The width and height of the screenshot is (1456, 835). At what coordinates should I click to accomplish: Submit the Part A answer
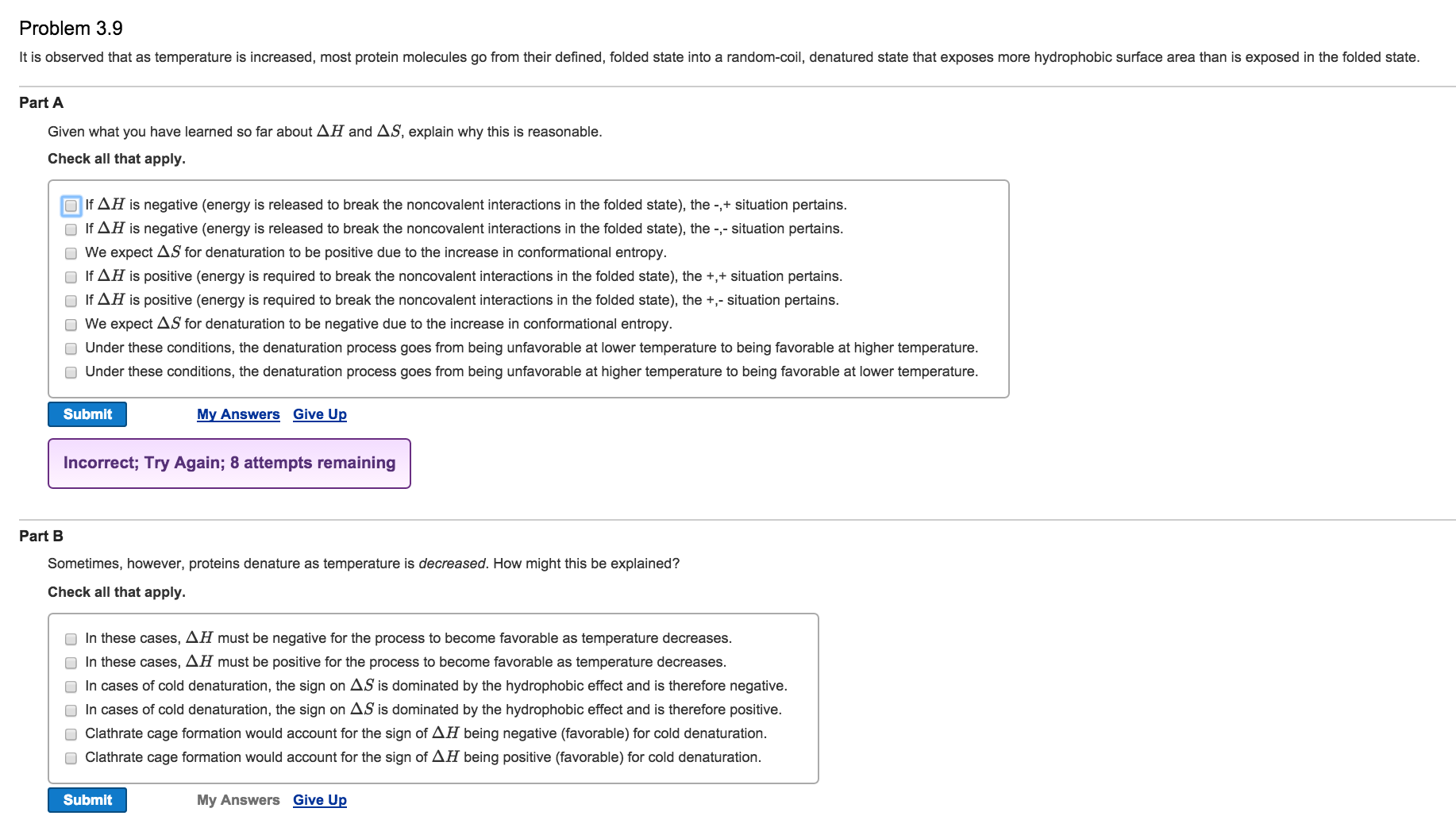87,414
